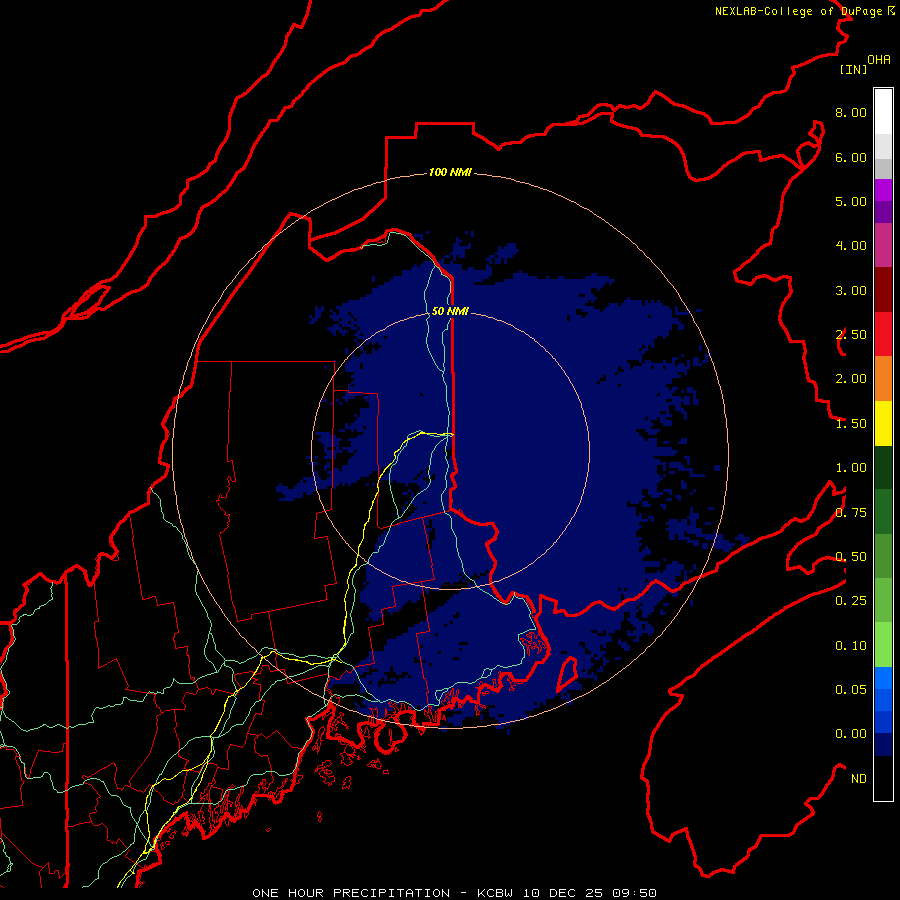Image resolution: width=900 pixels, height=900 pixels.
Task: Click the 6.00 legend value
Action: pos(851,157)
